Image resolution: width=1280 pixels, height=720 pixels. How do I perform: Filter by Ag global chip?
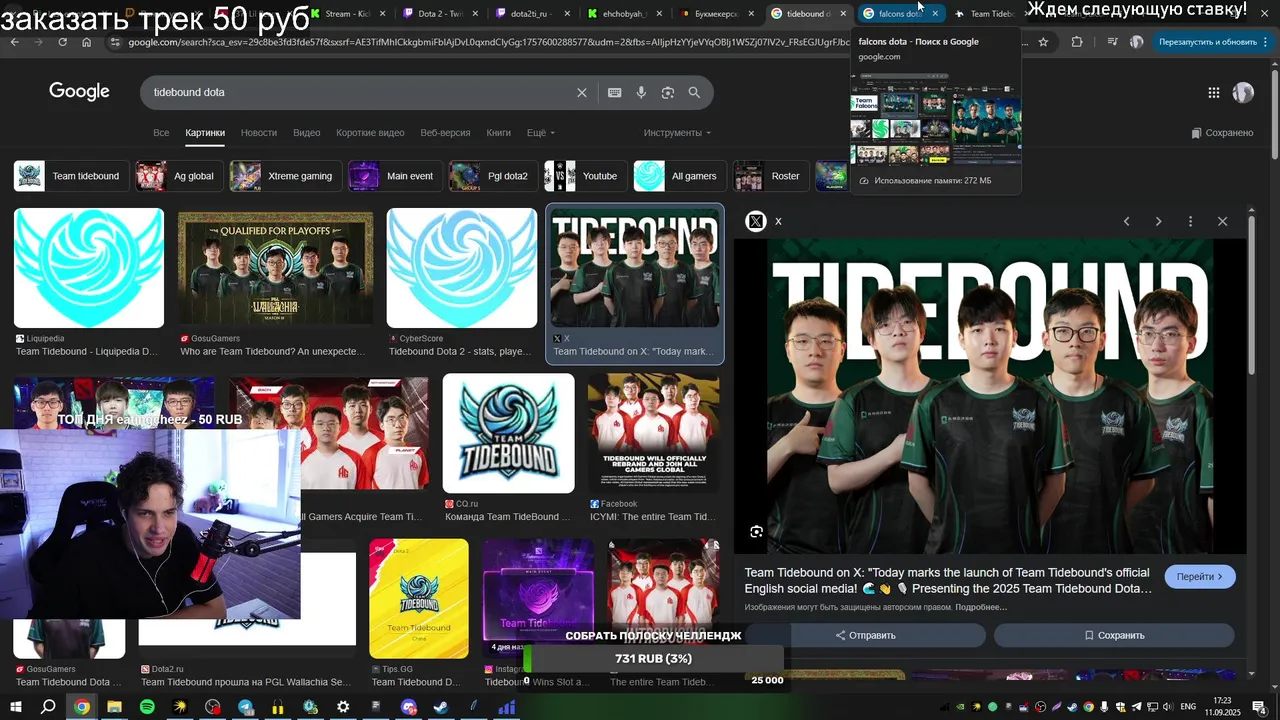[x=178, y=176]
